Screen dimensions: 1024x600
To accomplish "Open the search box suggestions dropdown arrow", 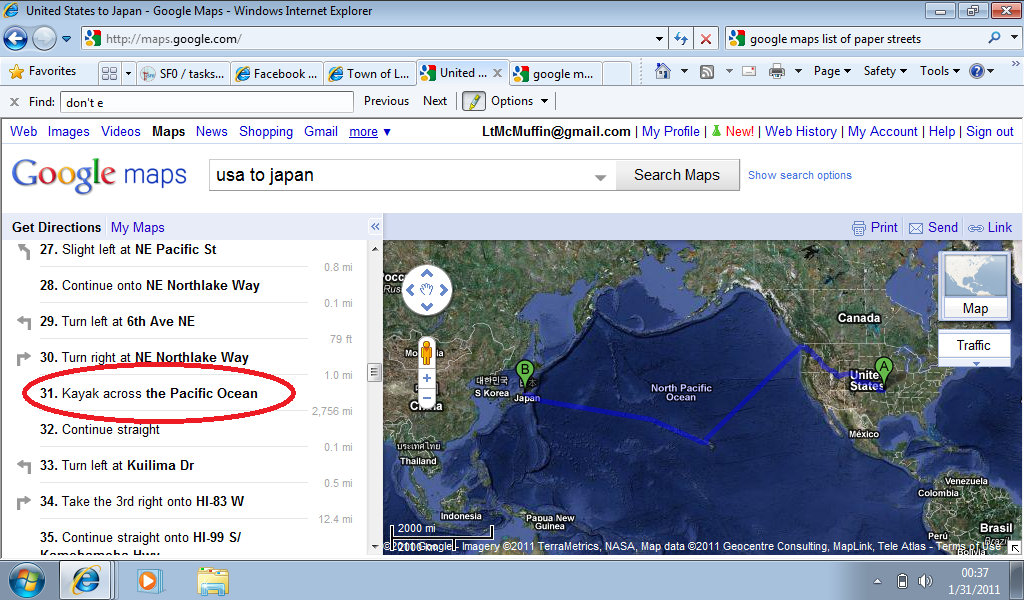I will [x=600, y=176].
